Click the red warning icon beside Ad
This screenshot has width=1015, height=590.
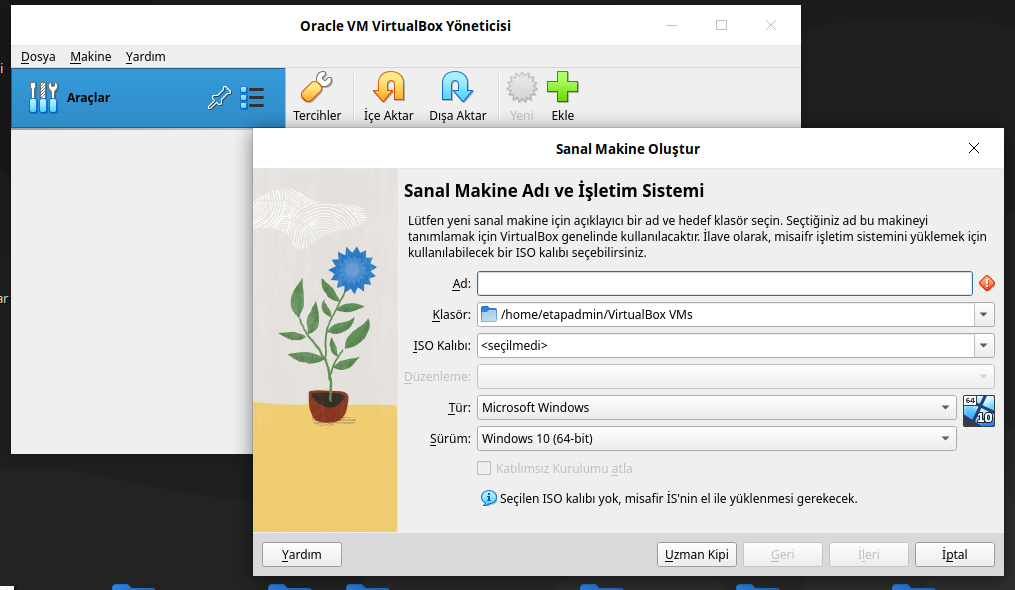pyautogui.click(x=987, y=283)
